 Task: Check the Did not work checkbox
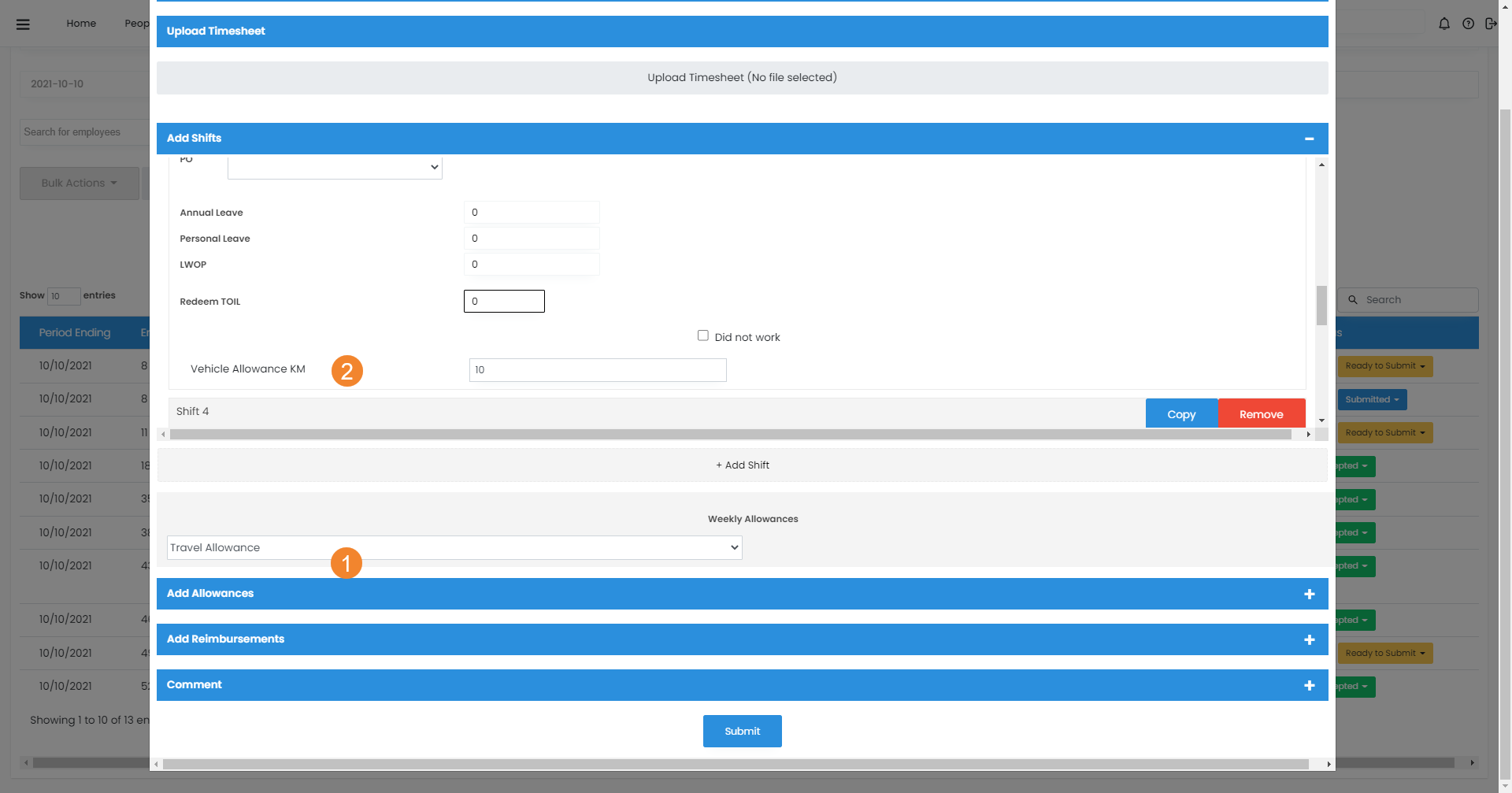(x=703, y=335)
